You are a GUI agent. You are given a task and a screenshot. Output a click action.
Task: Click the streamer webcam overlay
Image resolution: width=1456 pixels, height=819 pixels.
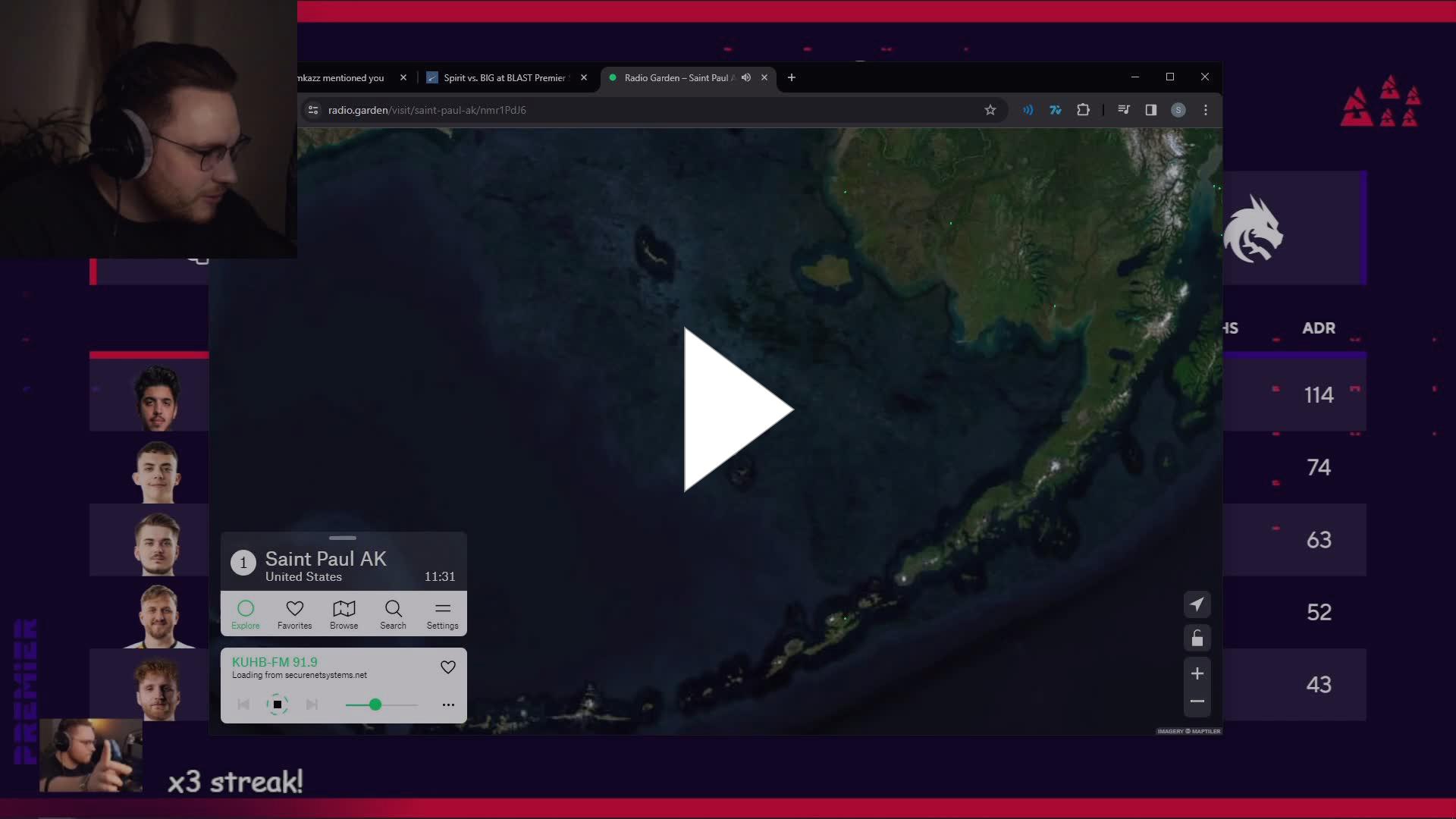click(x=149, y=129)
